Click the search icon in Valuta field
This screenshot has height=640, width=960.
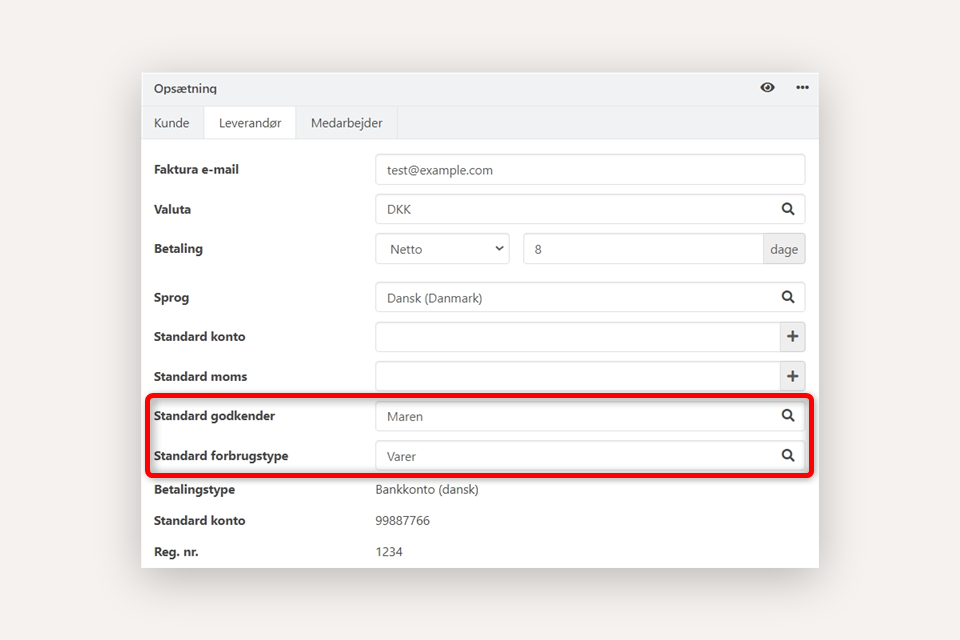pos(788,210)
